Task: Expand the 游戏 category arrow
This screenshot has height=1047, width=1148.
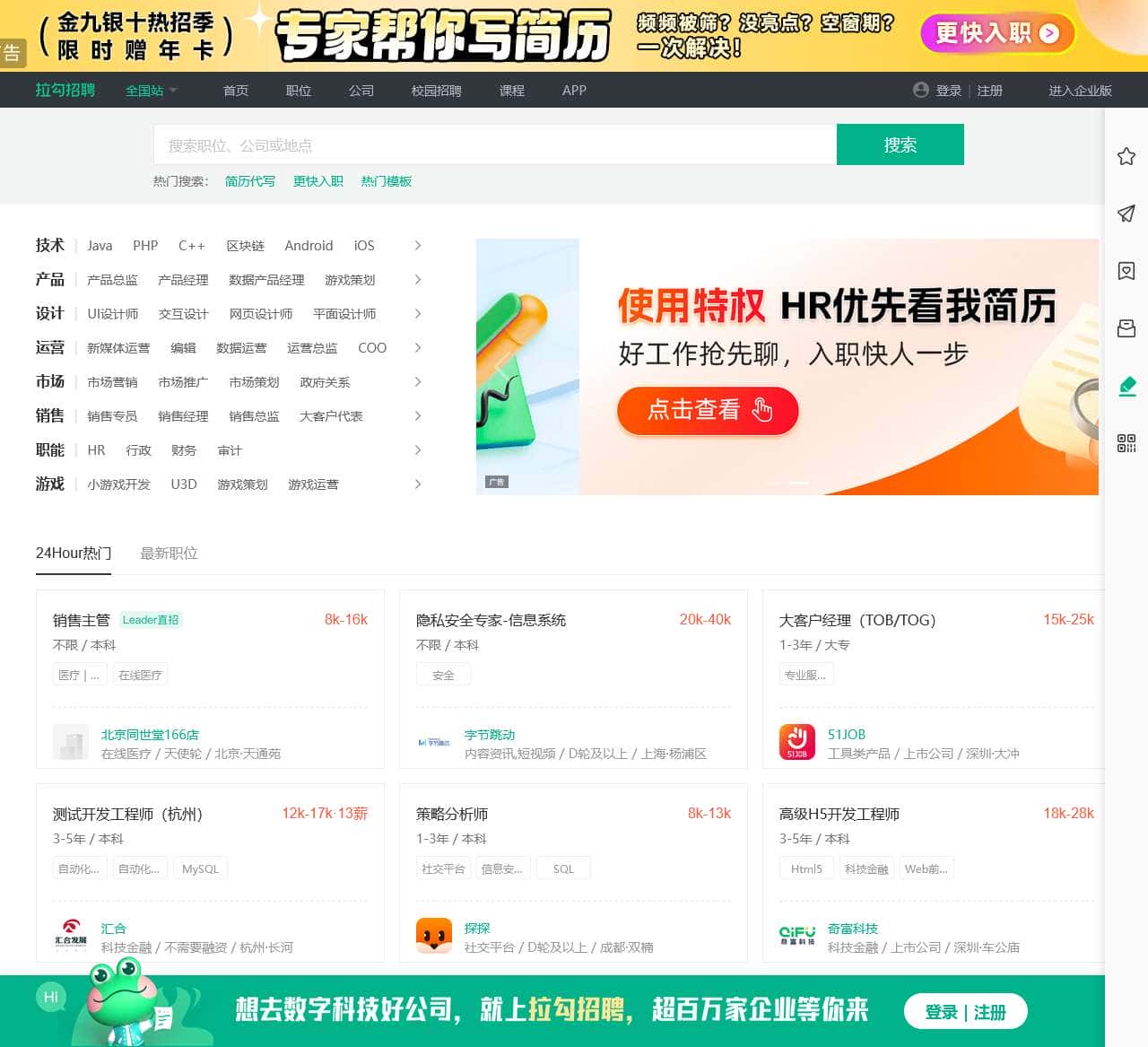Action: click(x=417, y=484)
